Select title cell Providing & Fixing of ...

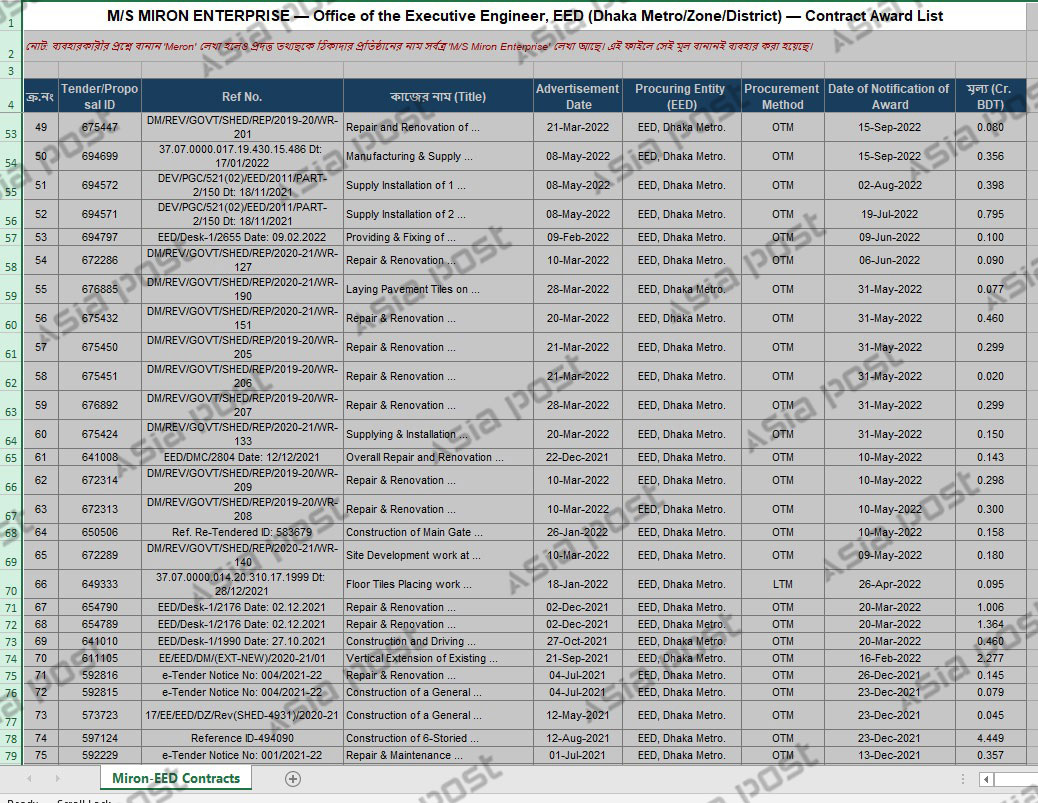[438, 237]
